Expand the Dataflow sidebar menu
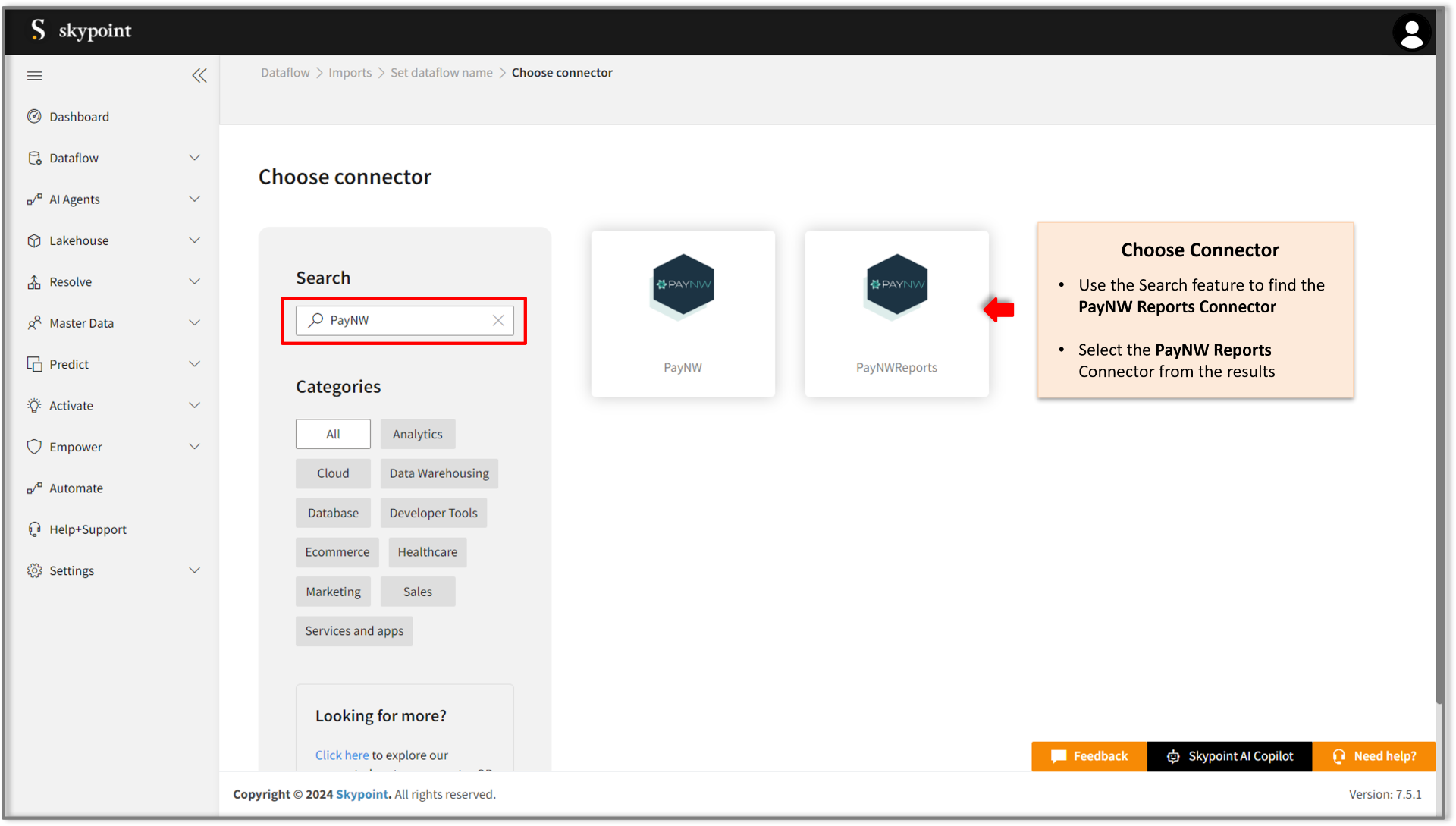Viewport: 1456px width, 826px height. 74,158
